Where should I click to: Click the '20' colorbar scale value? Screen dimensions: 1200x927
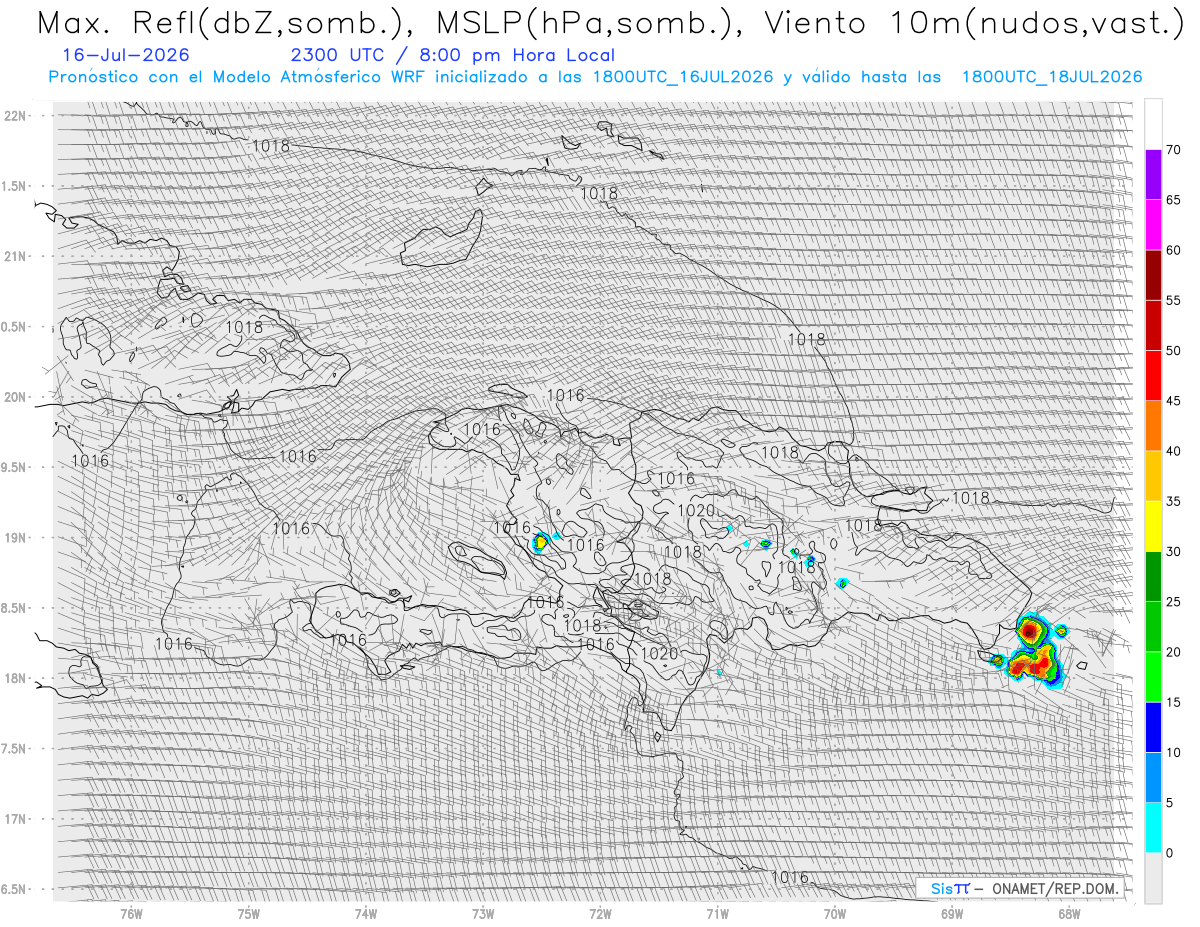pyautogui.click(x=1173, y=652)
